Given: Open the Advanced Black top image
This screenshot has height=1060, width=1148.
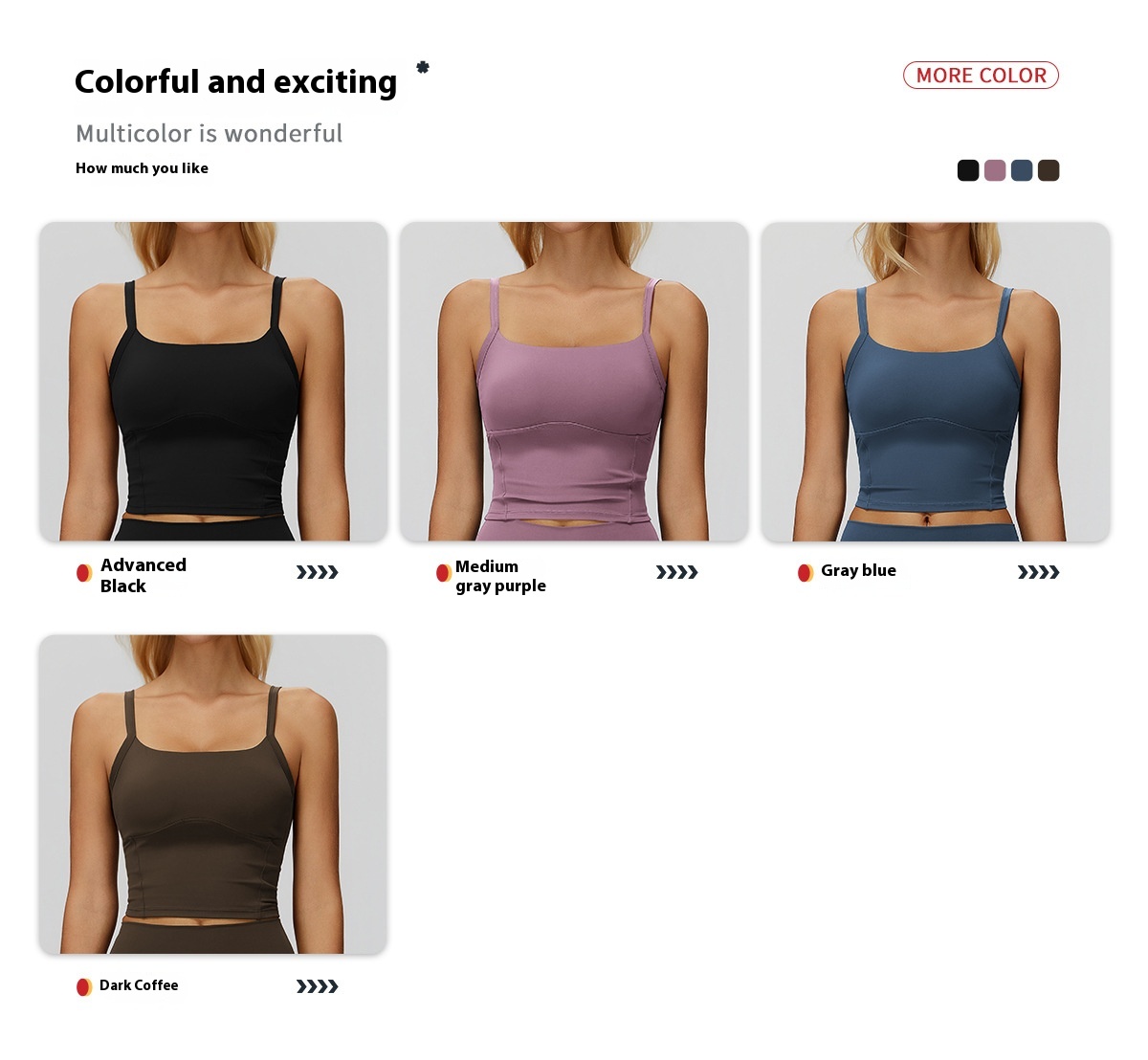Looking at the screenshot, I should (x=213, y=382).
